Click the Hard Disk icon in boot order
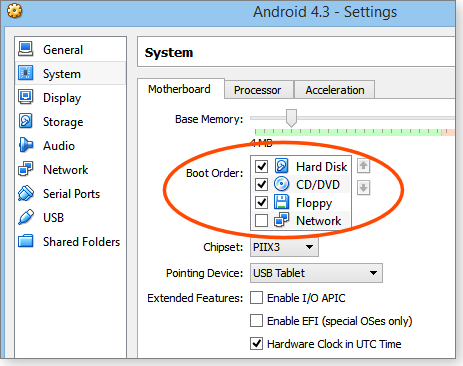Image resolution: width=463 pixels, height=366 pixels. click(x=281, y=166)
